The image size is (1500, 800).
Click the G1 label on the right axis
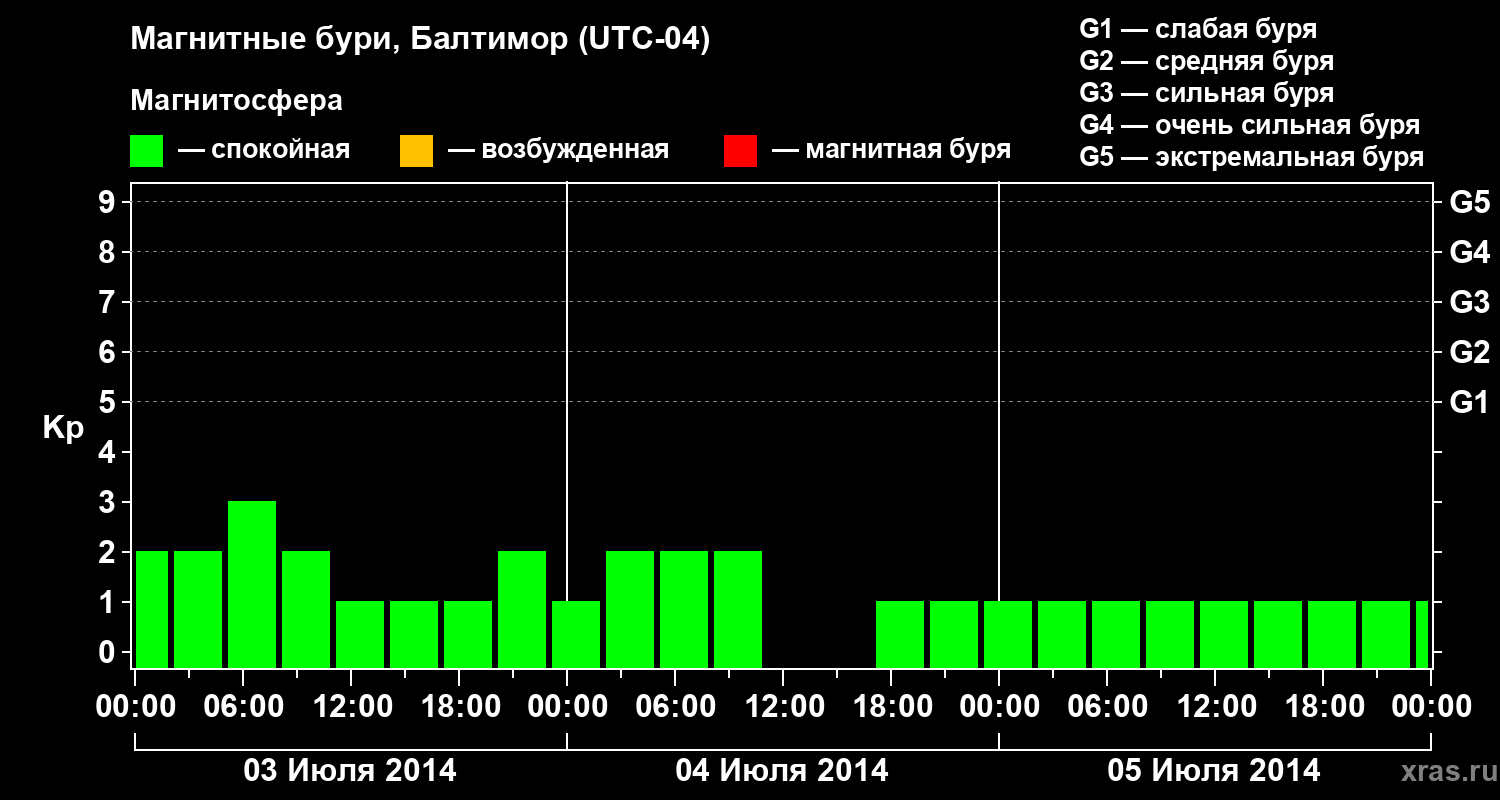click(x=1469, y=402)
